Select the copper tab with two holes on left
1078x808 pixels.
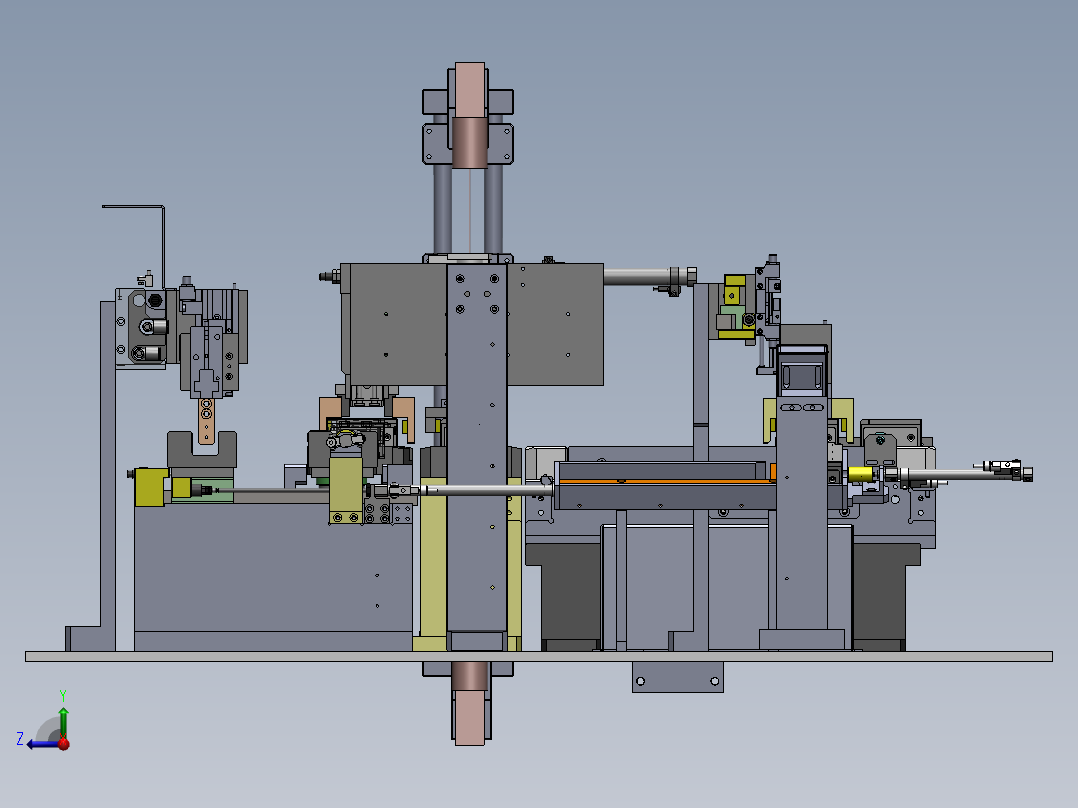(206, 420)
